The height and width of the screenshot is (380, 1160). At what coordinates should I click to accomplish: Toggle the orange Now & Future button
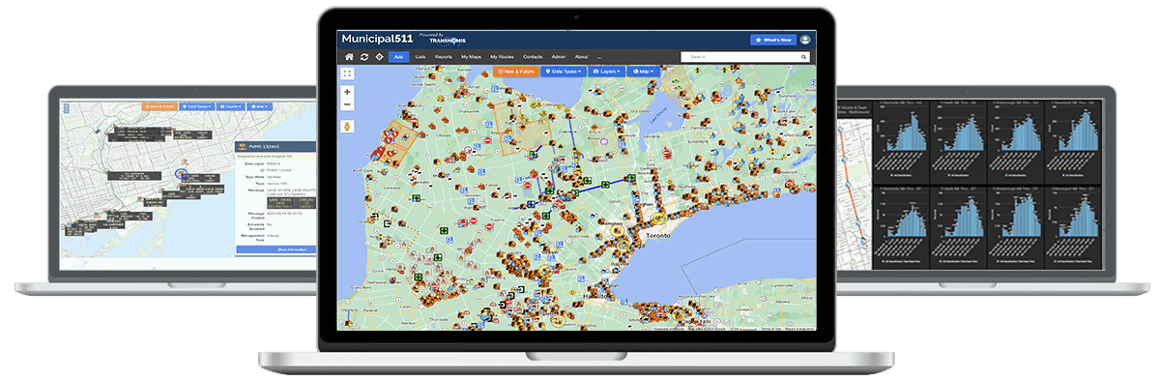point(516,72)
